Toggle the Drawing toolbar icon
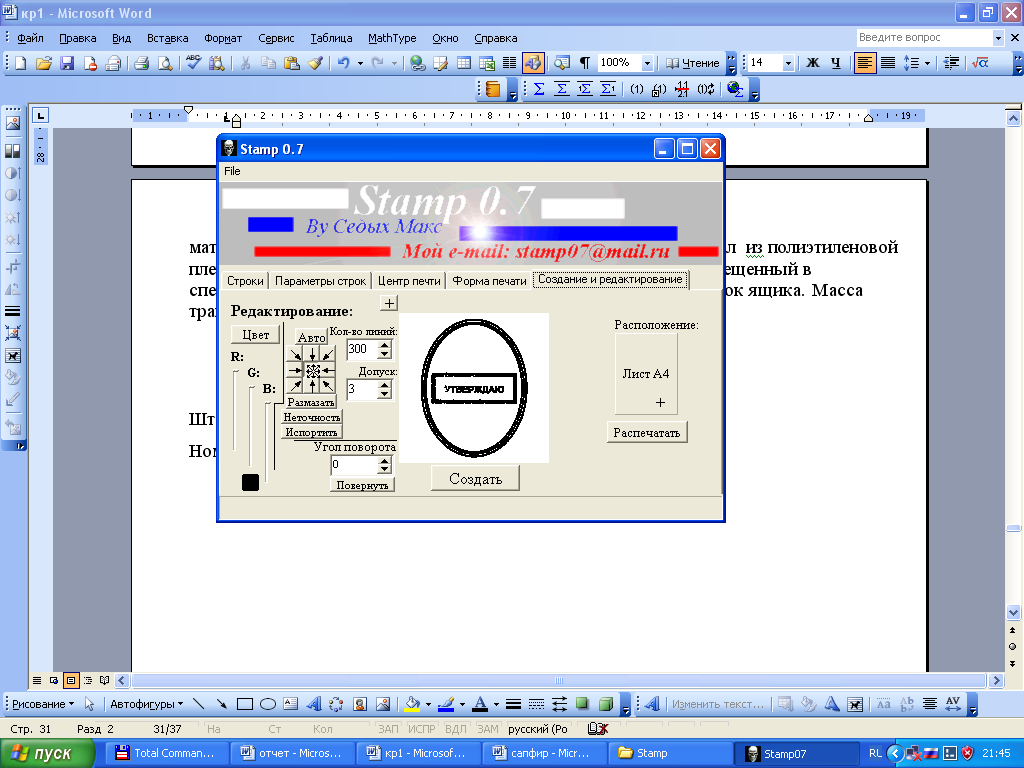This screenshot has width=1024, height=768. point(533,63)
